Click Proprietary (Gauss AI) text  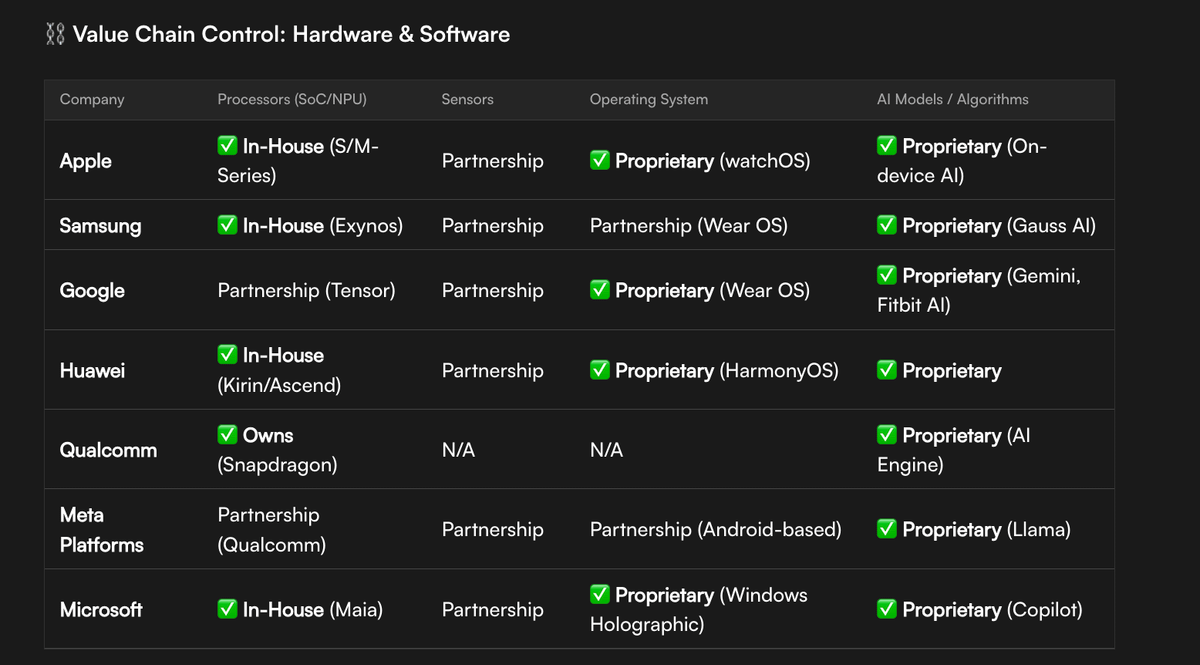click(x=999, y=225)
